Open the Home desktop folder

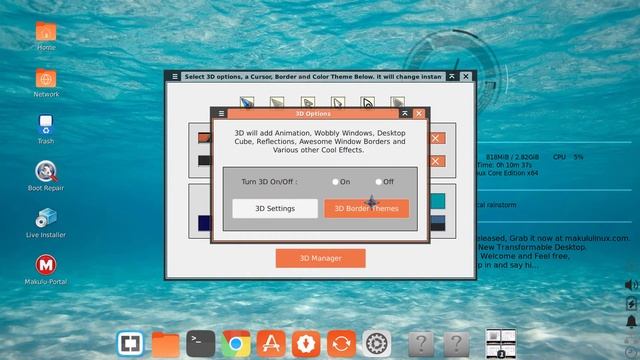point(46,36)
